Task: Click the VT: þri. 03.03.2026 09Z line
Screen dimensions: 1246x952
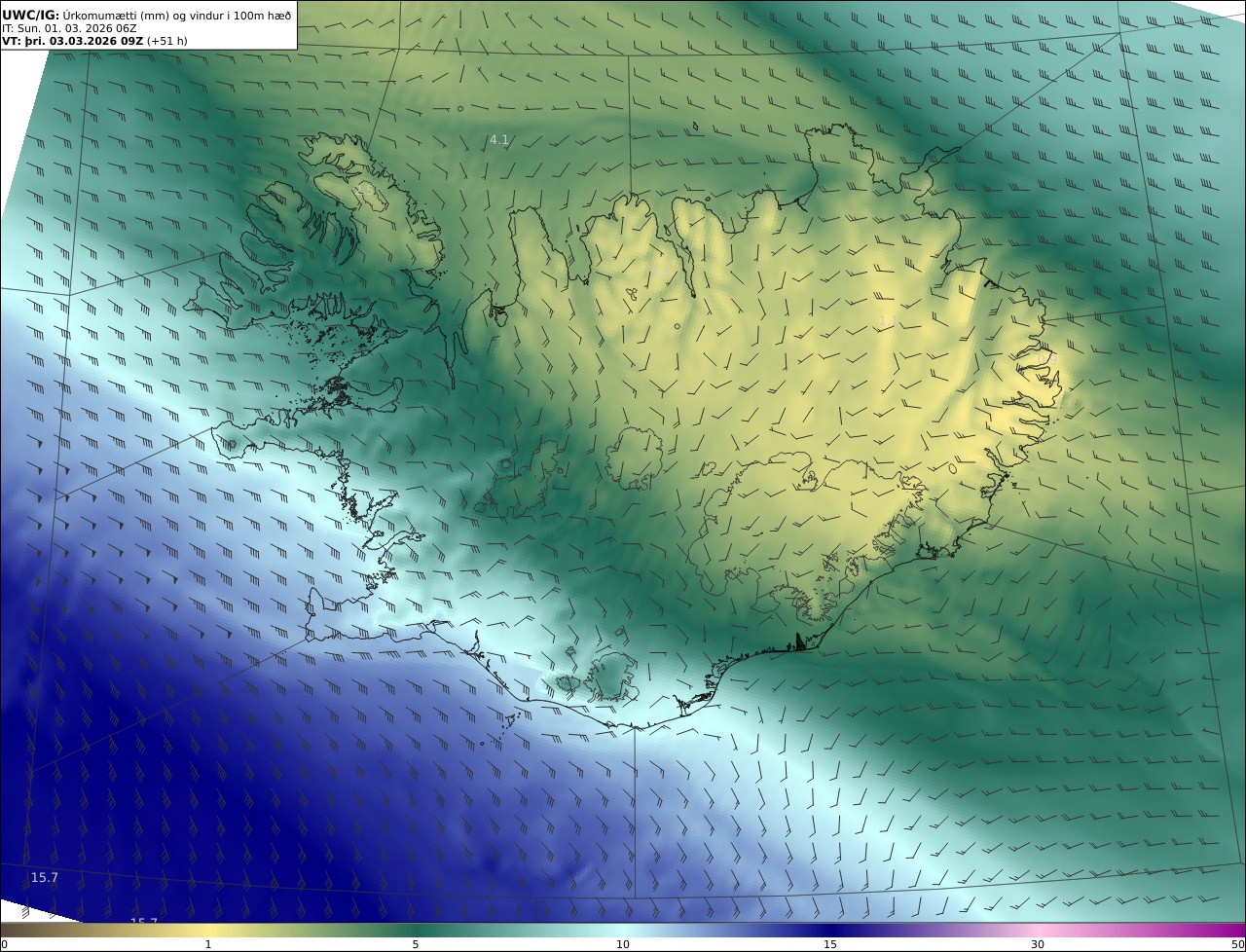Action: 96,42
